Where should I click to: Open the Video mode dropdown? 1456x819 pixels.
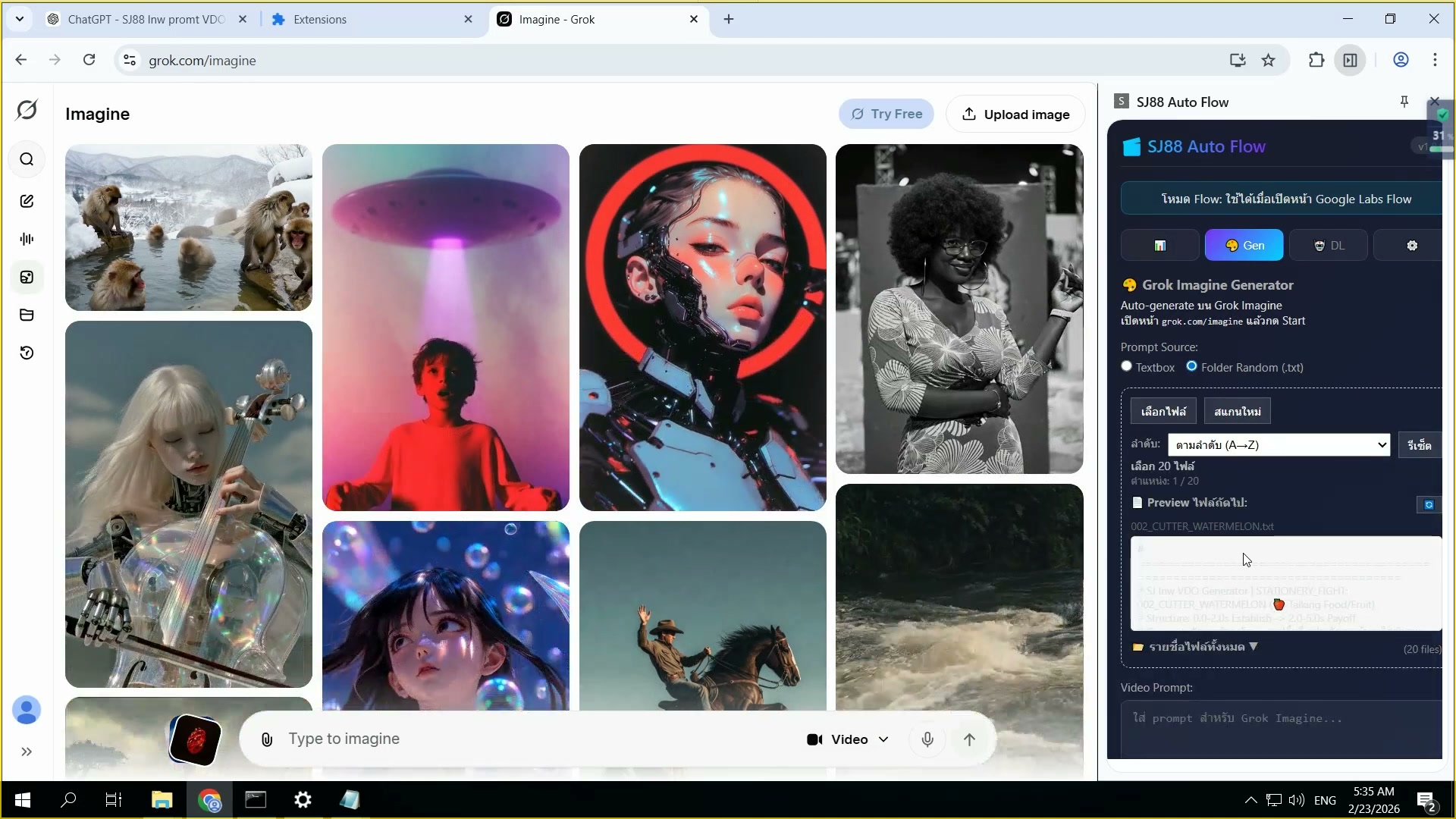pos(847,739)
